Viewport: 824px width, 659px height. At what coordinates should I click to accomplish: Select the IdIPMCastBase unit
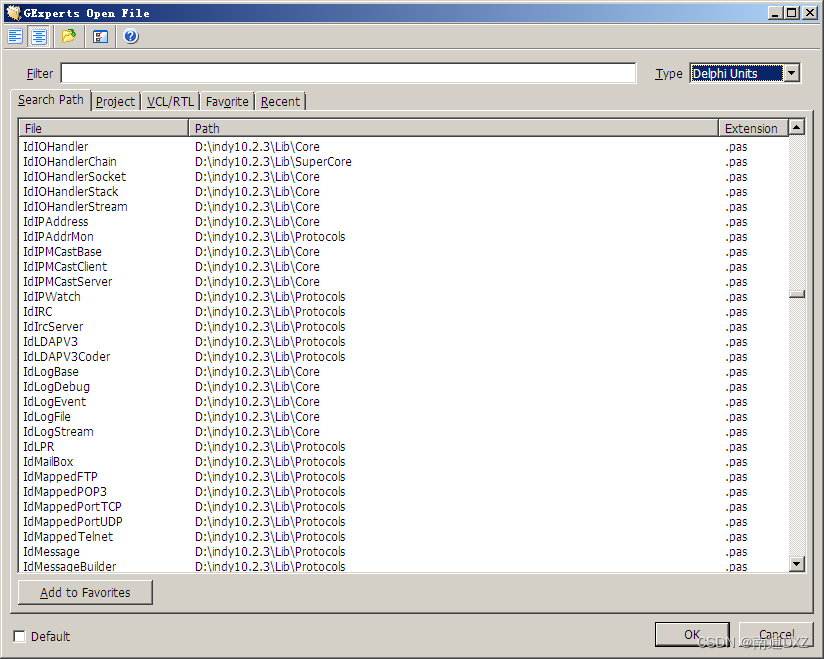click(x=404, y=252)
